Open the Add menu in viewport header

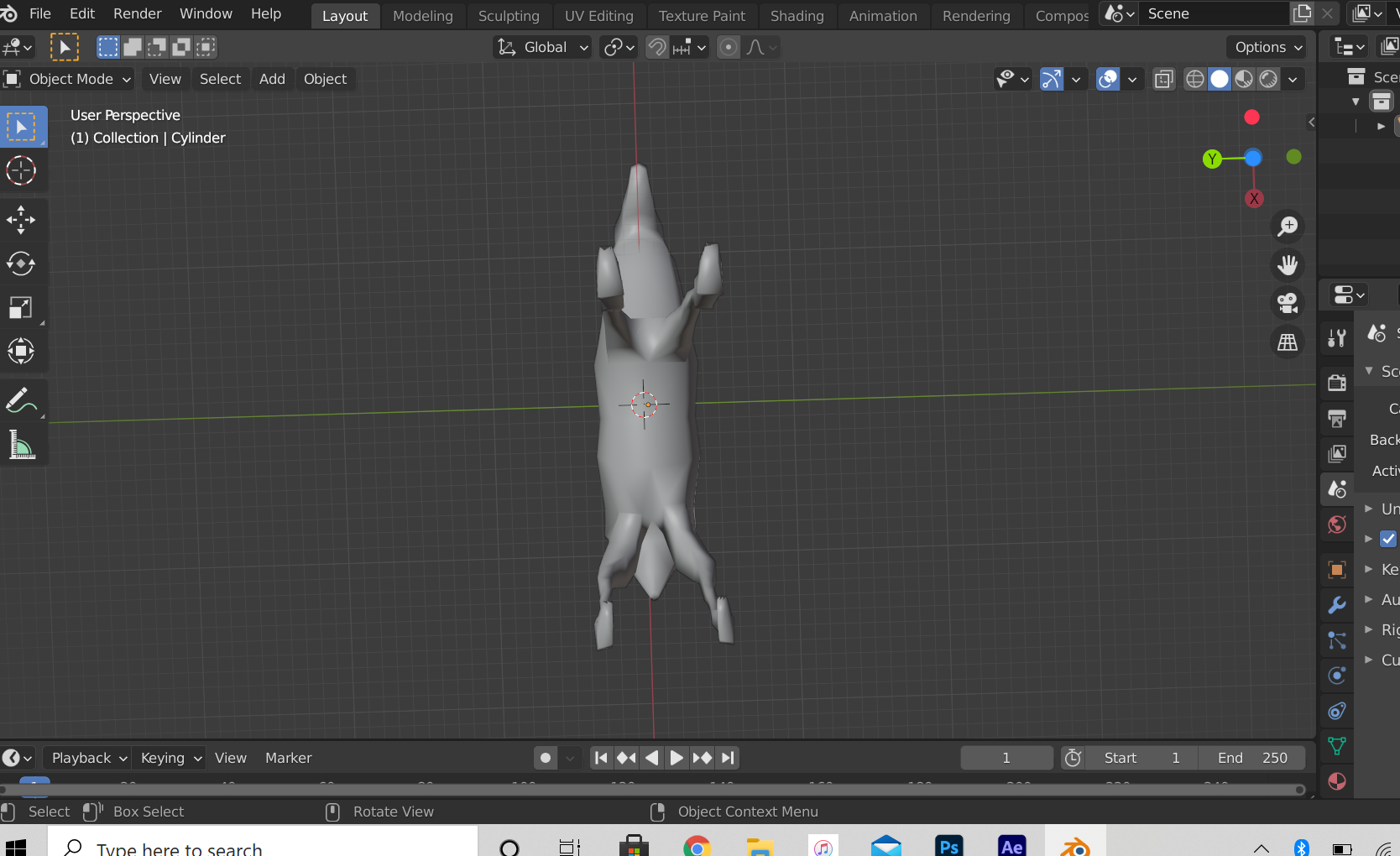coord(272,79)
